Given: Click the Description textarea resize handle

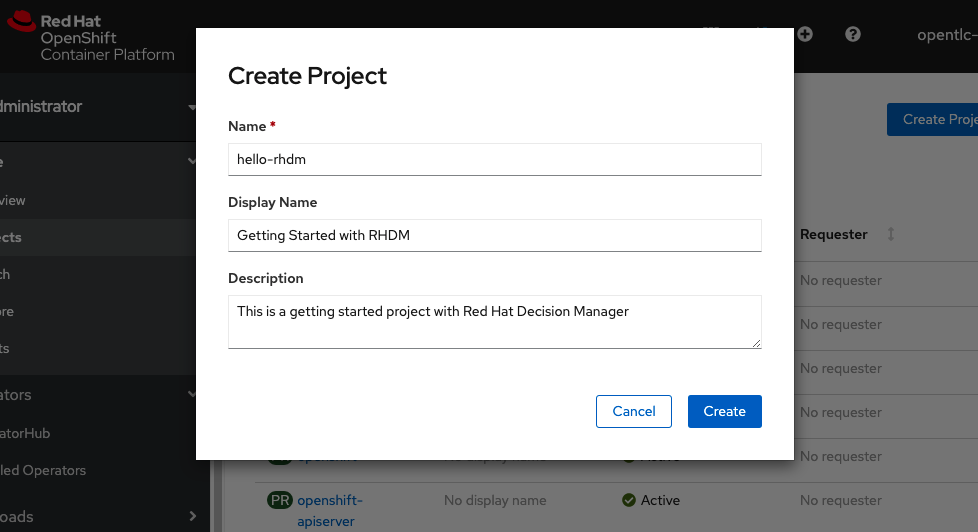Looking at the screenshot, I should click(x=756, y=343).
